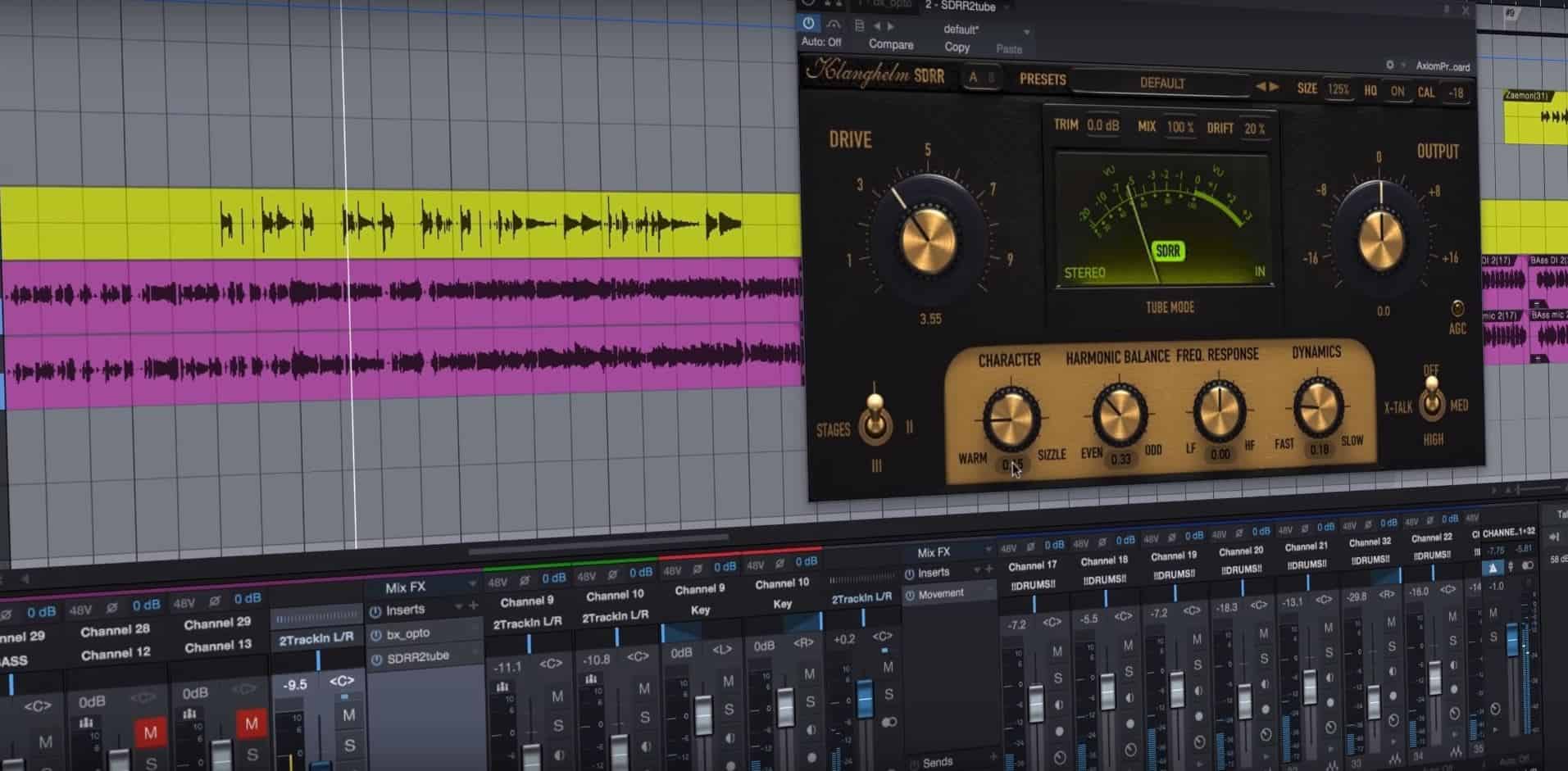Open the plugin settings gear near AxiomPr..oard
This screenshot has width=1568, height=771.
[1390, 66]
